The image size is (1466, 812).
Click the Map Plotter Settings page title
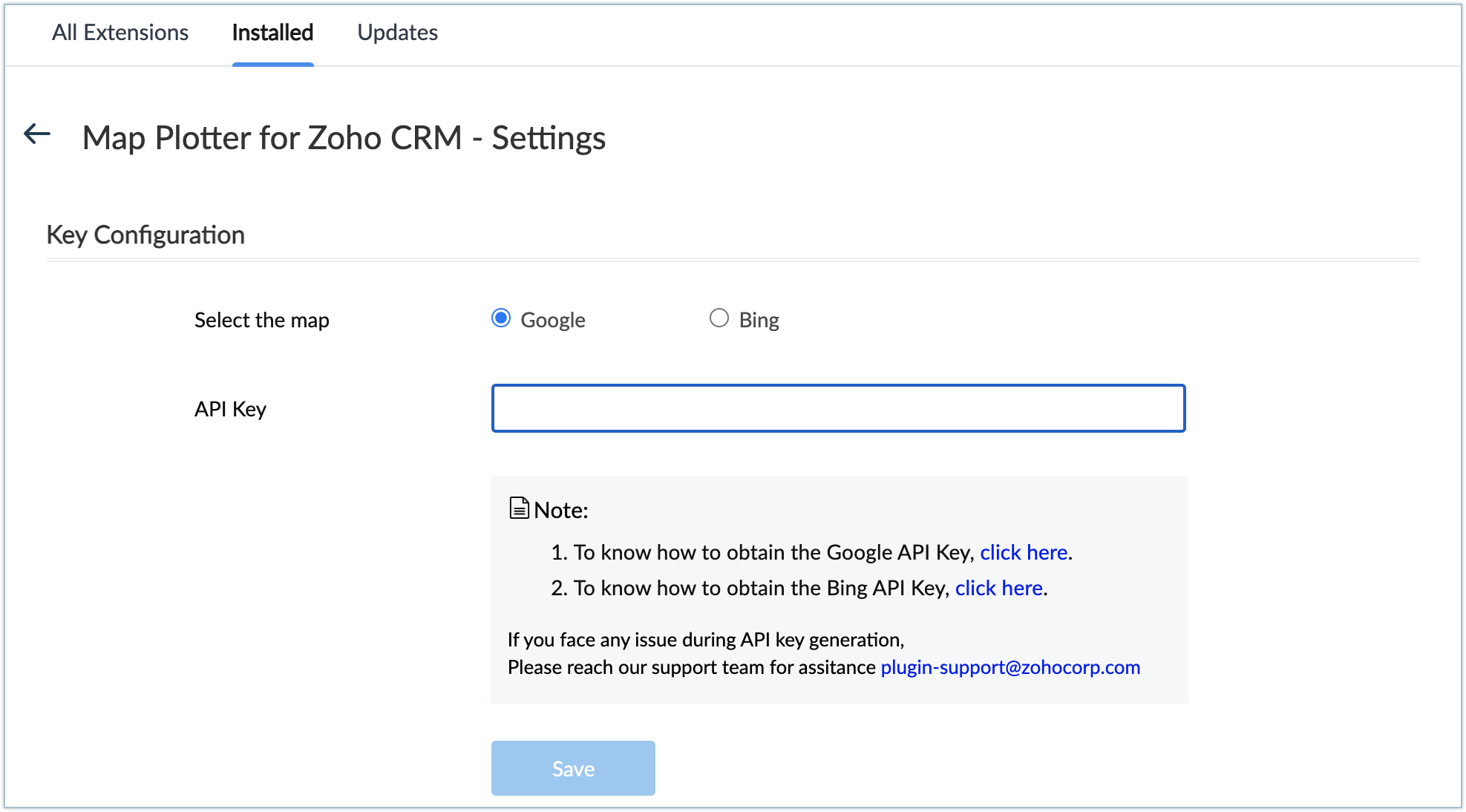point(344,138)
